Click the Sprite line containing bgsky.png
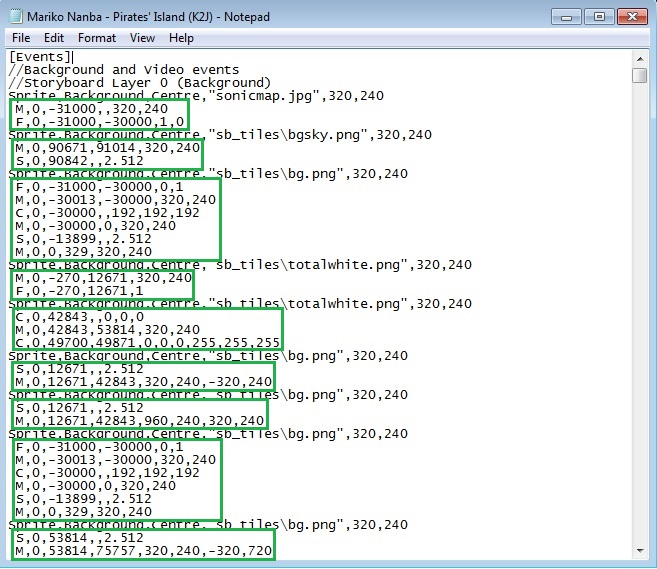 click(220, 135)
